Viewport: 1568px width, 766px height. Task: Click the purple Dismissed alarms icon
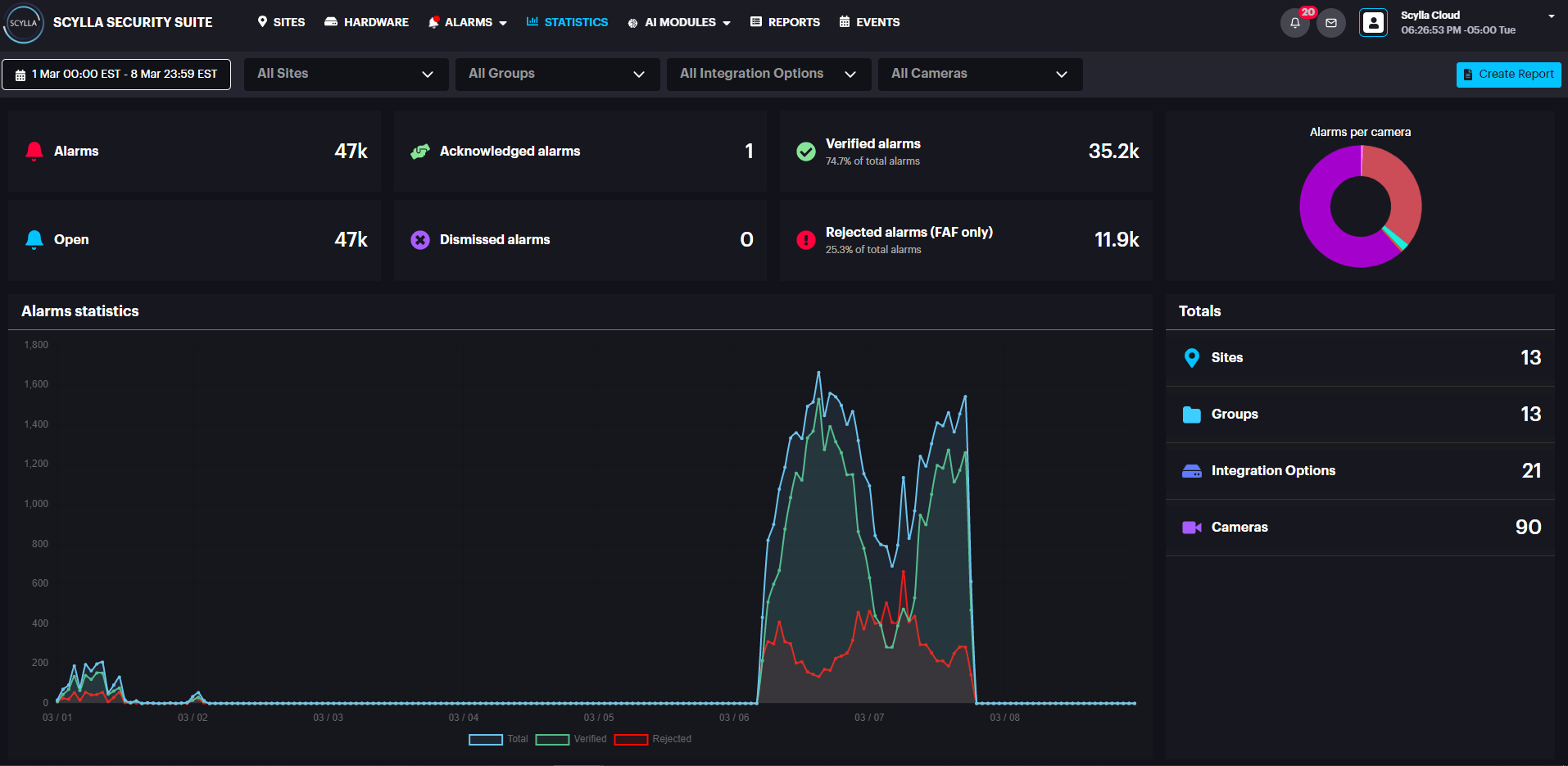click(420, 240)
